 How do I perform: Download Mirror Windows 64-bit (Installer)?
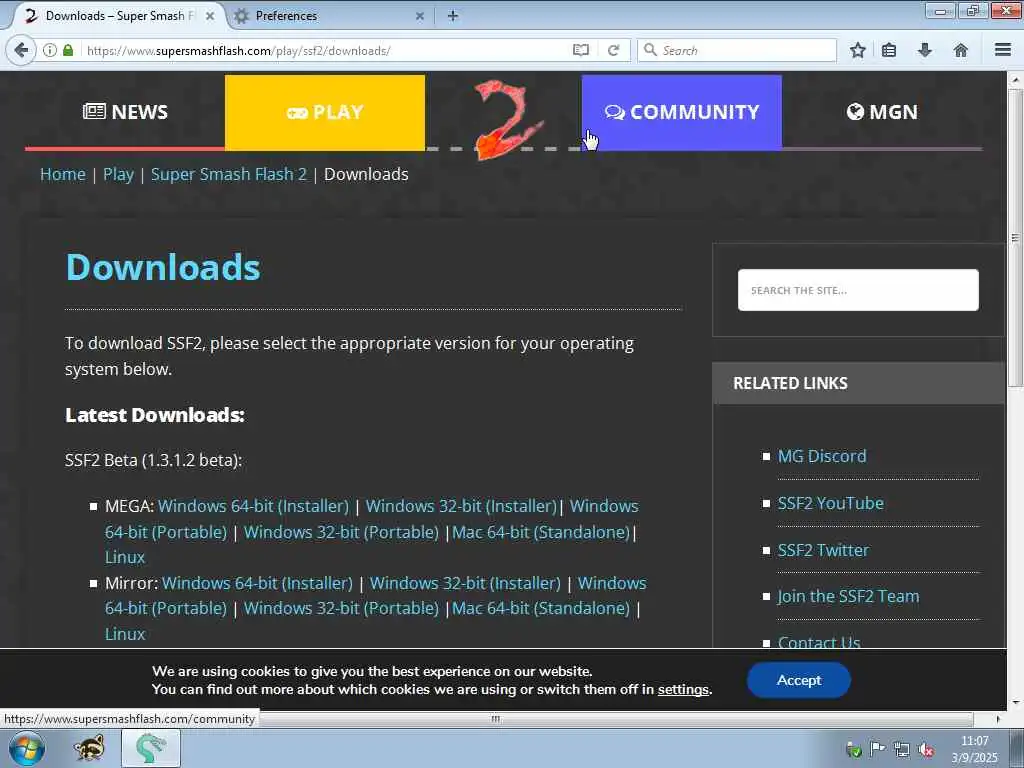pyautogui.click(x=257, y=583)
